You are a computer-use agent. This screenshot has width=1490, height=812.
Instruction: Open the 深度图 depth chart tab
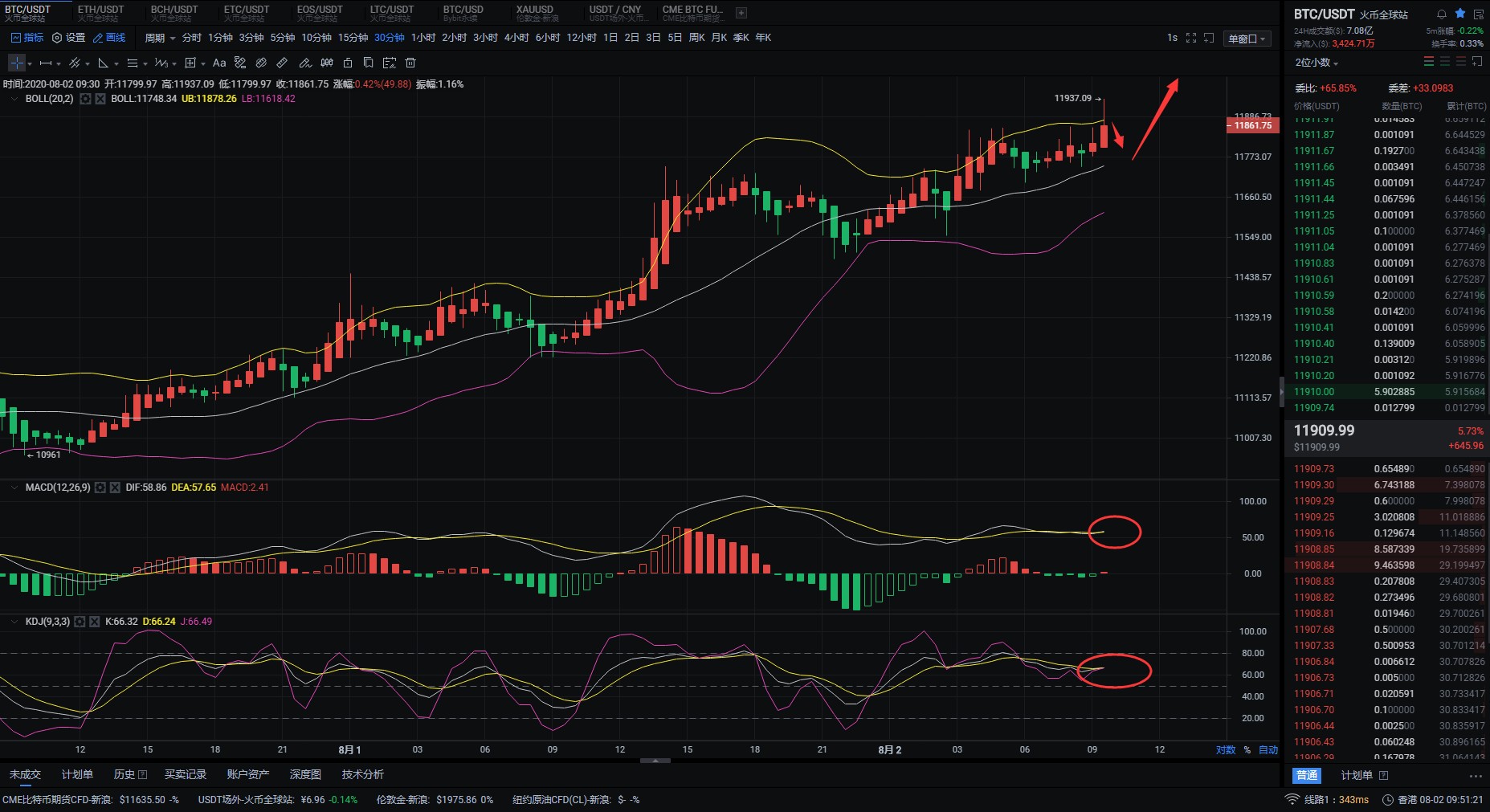coord(305,774)
